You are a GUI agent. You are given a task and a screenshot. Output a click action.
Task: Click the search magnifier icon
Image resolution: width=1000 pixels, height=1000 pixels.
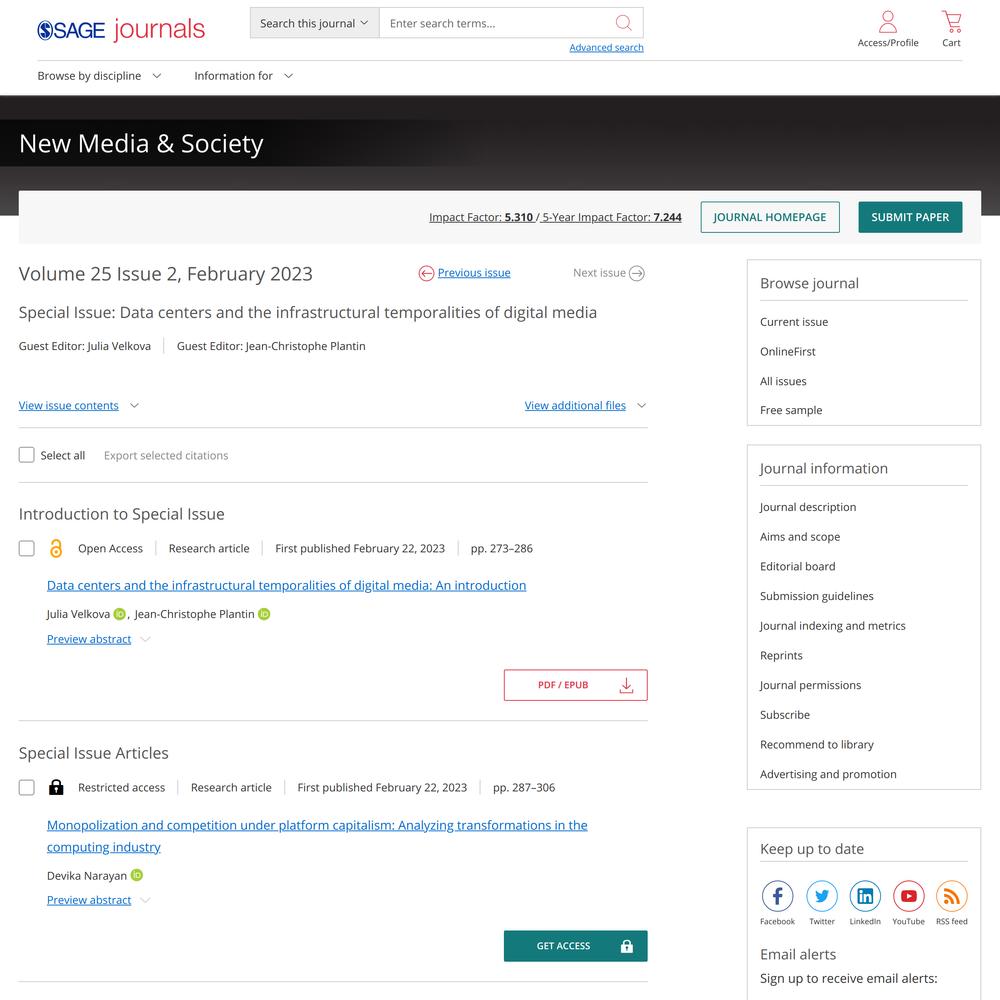tap(623, 23)
